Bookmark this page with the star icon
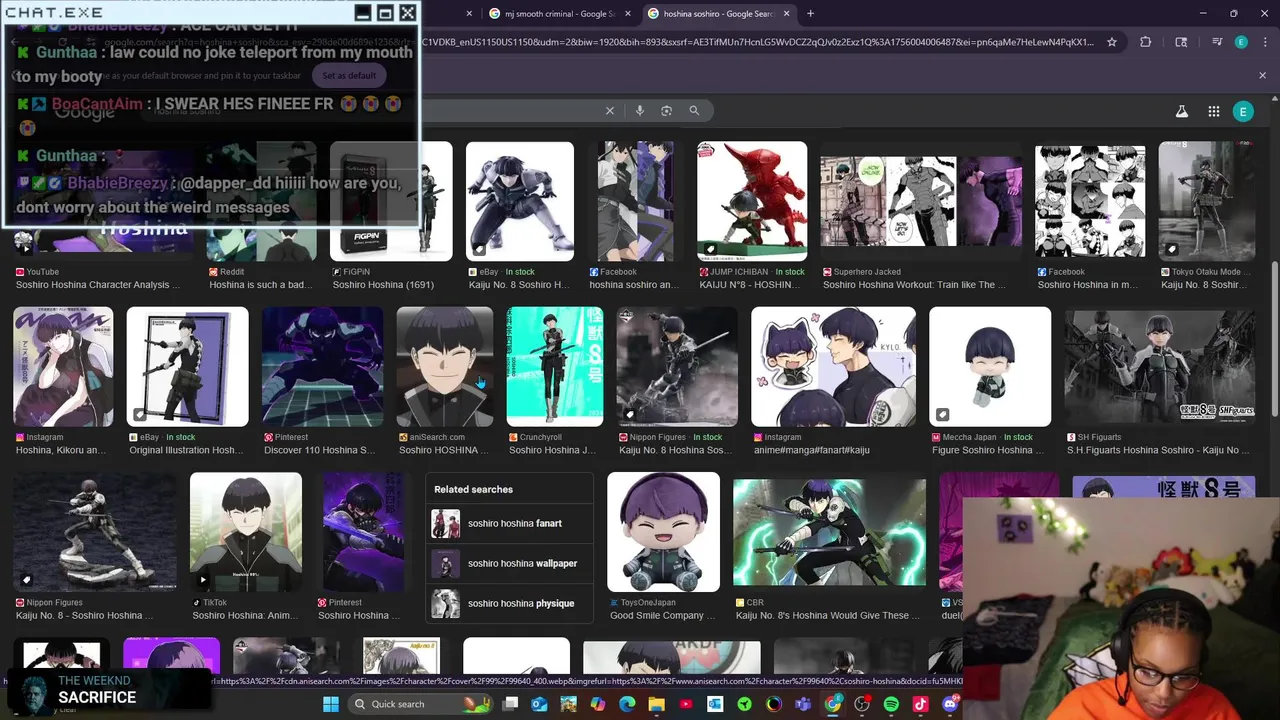The image size is (1280, 720). coord(1111,42)
